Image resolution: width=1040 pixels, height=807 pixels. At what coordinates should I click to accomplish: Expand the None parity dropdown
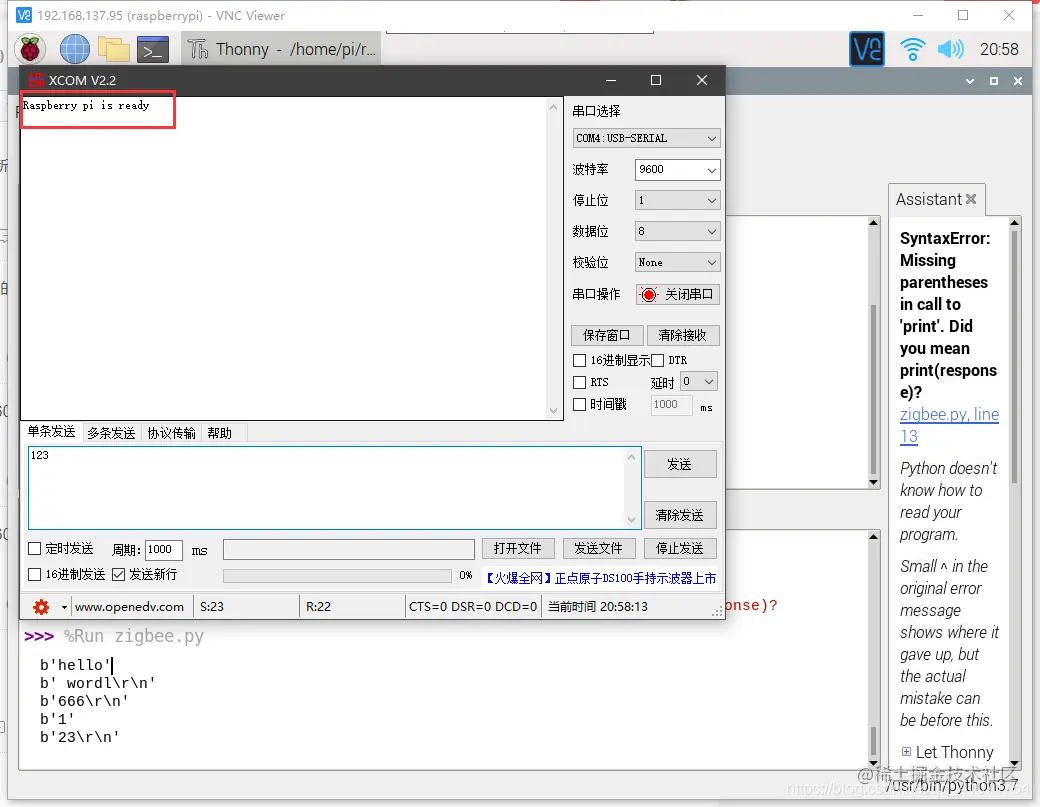677,263
